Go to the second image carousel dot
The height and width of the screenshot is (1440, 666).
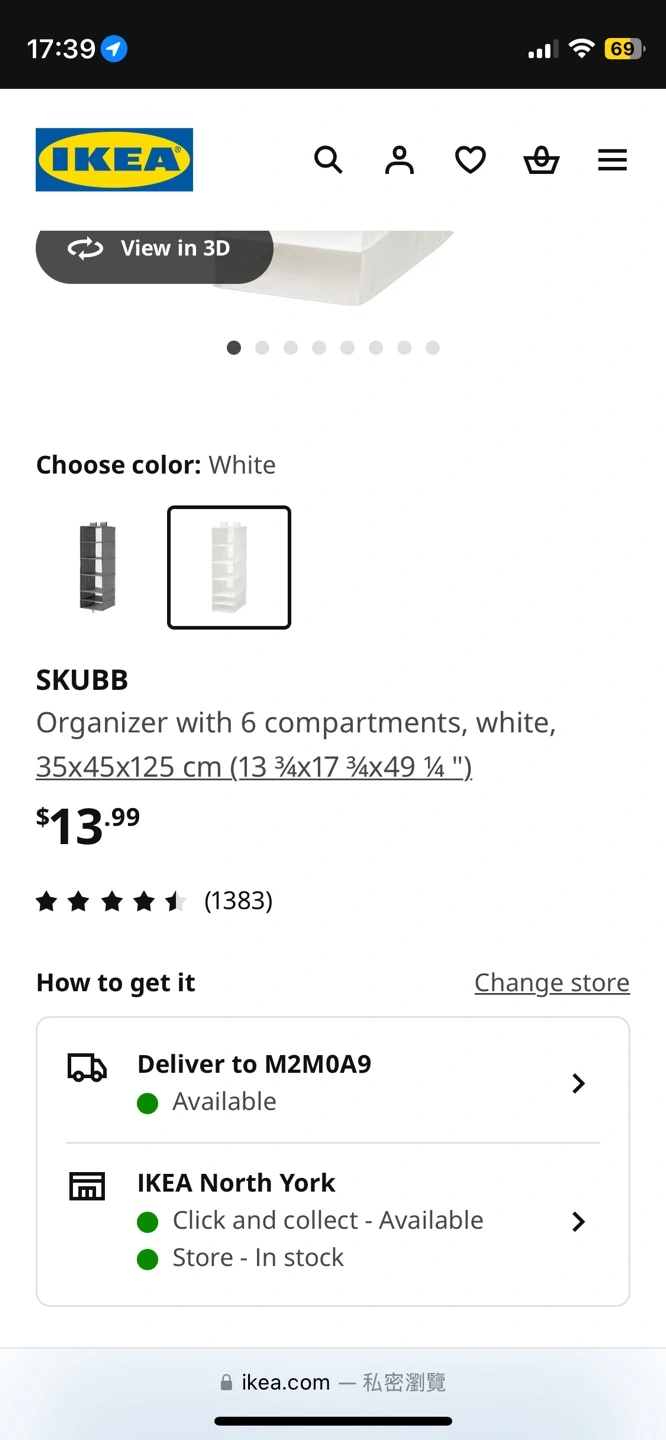(x=262, y=348)
